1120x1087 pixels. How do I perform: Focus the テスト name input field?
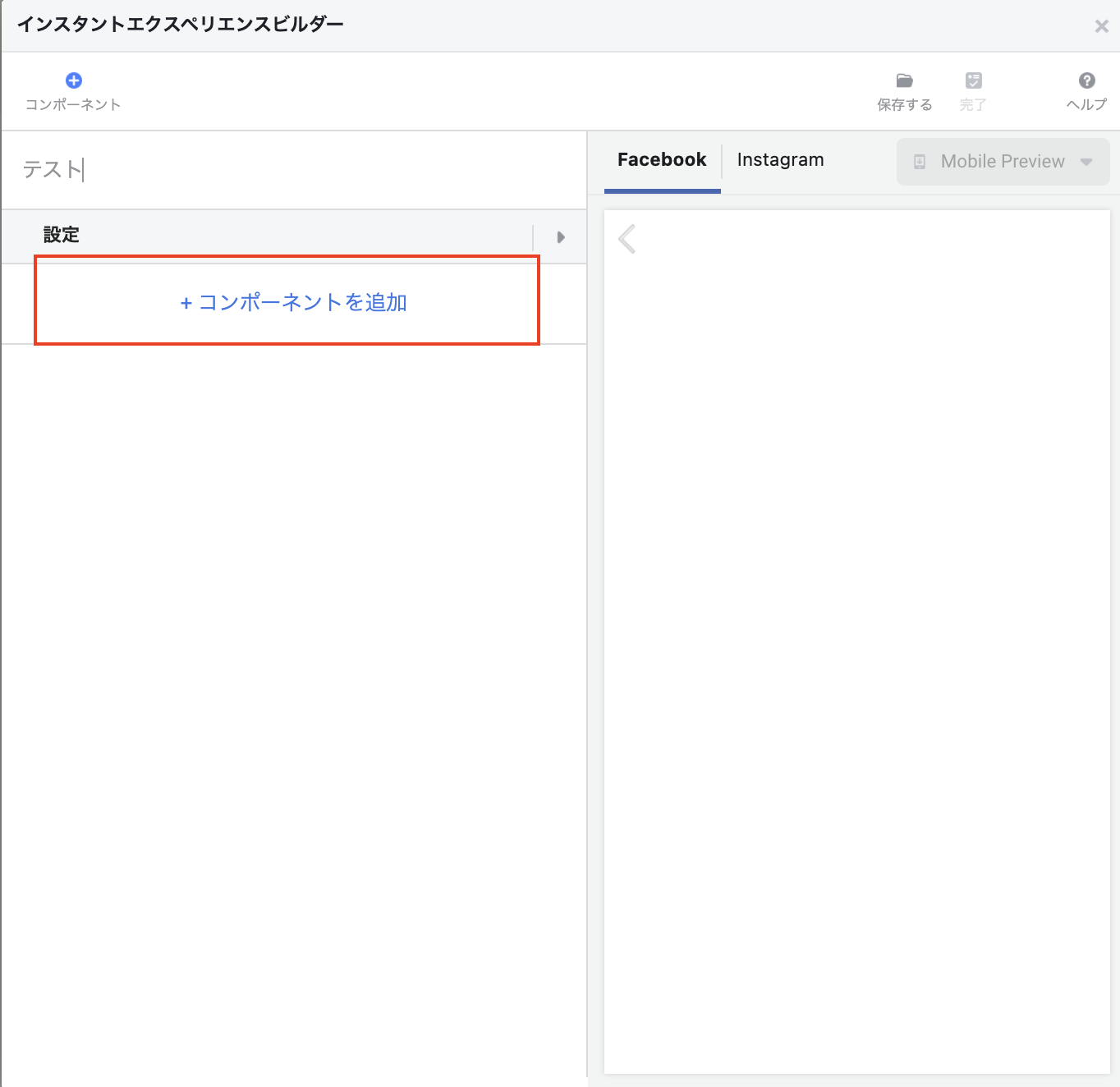(287, 170)
